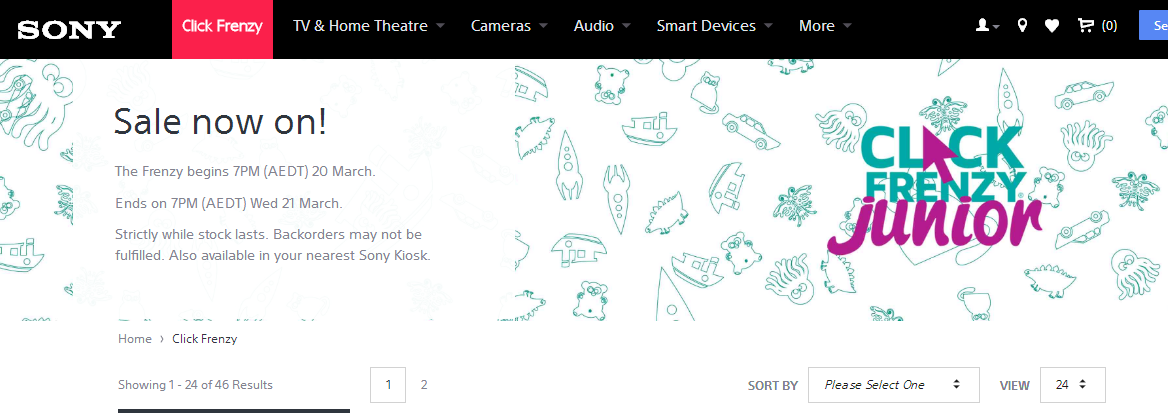The height and width of the screenshot is (413, 1168).
Task: Click the Smart Devices dropdown arrow
Action: 767,27
